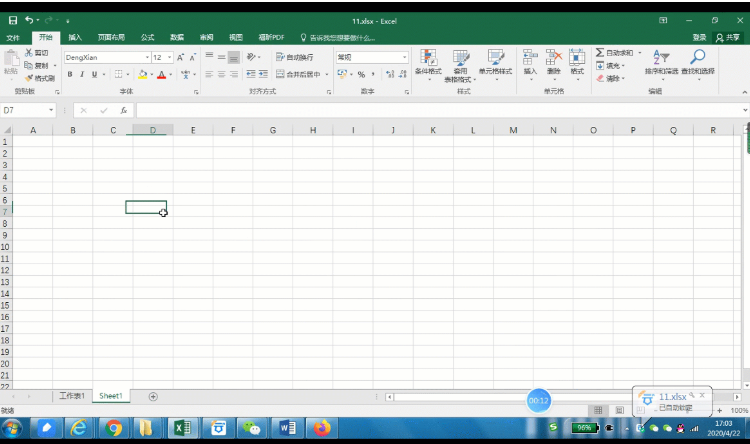Click the insert function fx icon
750x444 pixels.
[124, 110]
